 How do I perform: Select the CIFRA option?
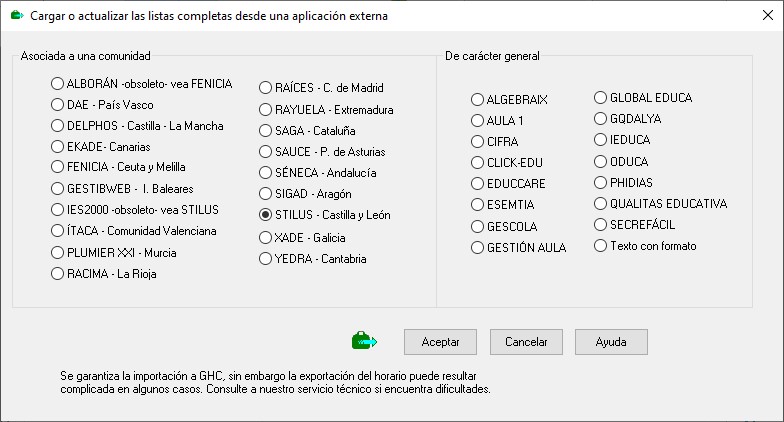pos(494,142)
